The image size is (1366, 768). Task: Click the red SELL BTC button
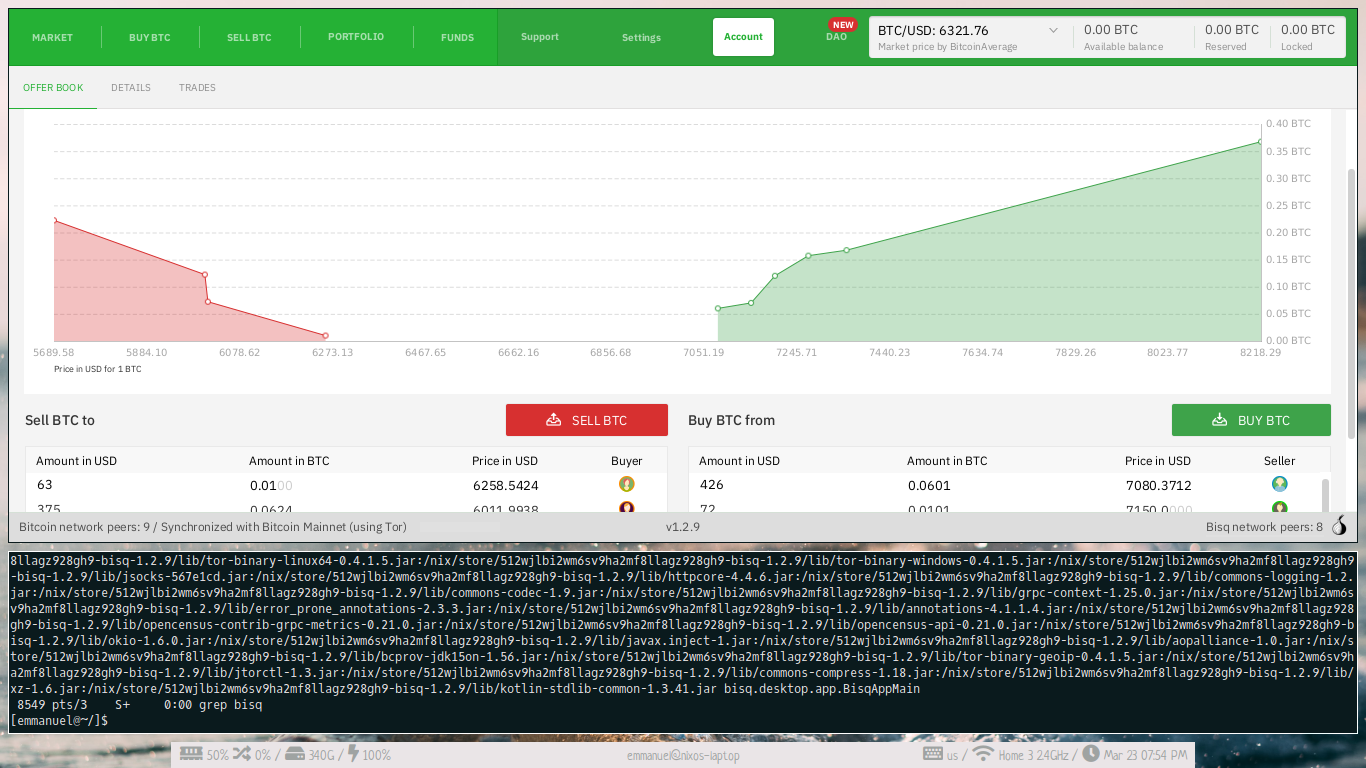[x=587, y=420]
